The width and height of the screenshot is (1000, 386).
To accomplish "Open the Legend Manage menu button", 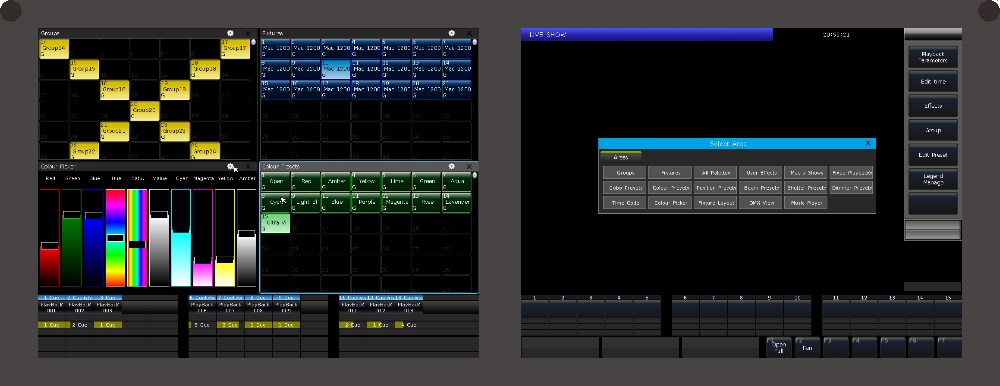I will click(933, 179).
